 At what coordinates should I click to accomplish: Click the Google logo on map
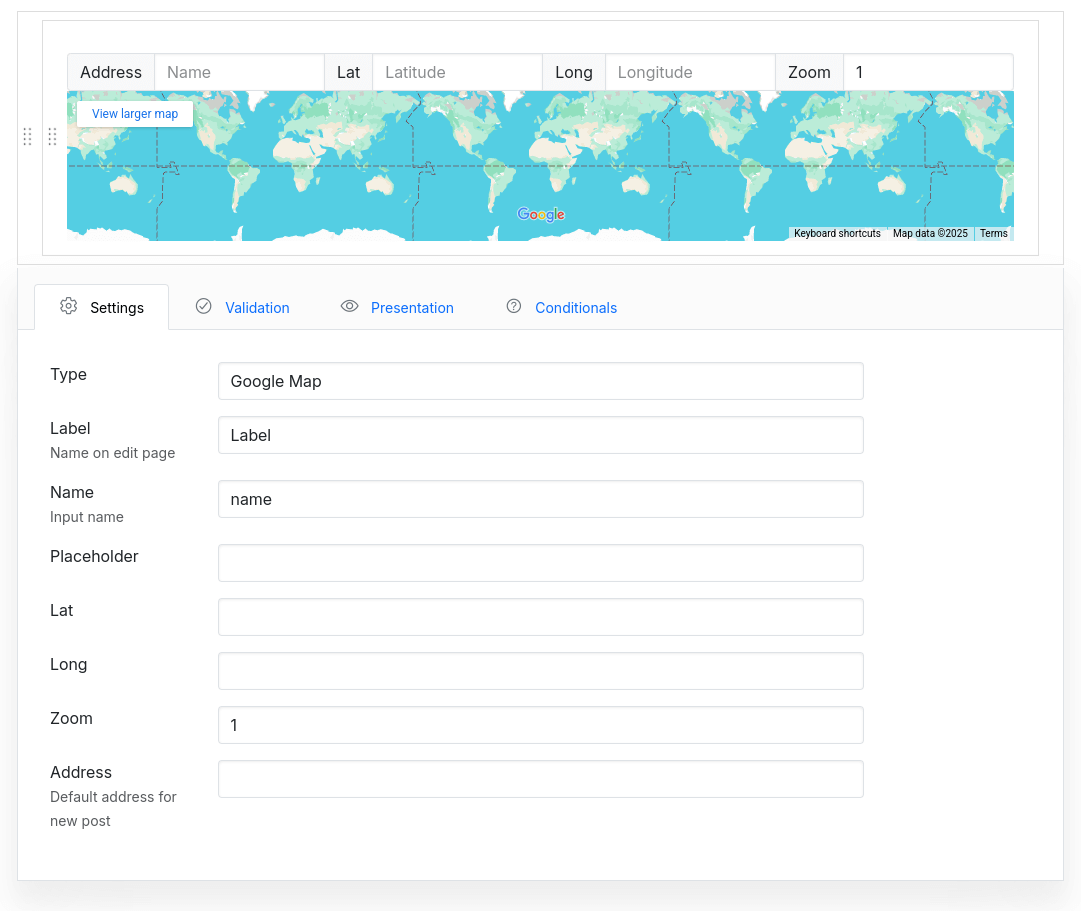pos(541,214)
